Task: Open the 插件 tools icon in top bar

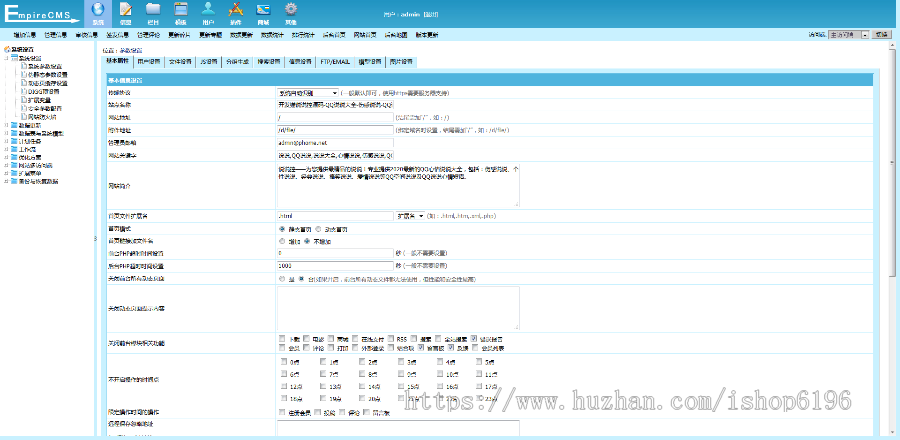Action: click(235, 10)
